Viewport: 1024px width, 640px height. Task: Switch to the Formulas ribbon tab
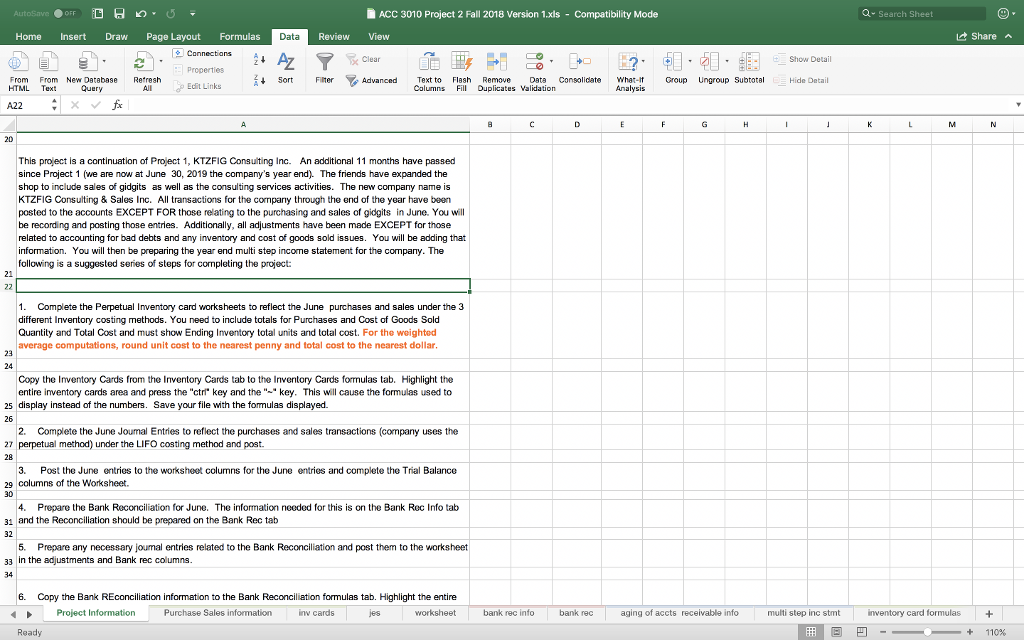240,37
